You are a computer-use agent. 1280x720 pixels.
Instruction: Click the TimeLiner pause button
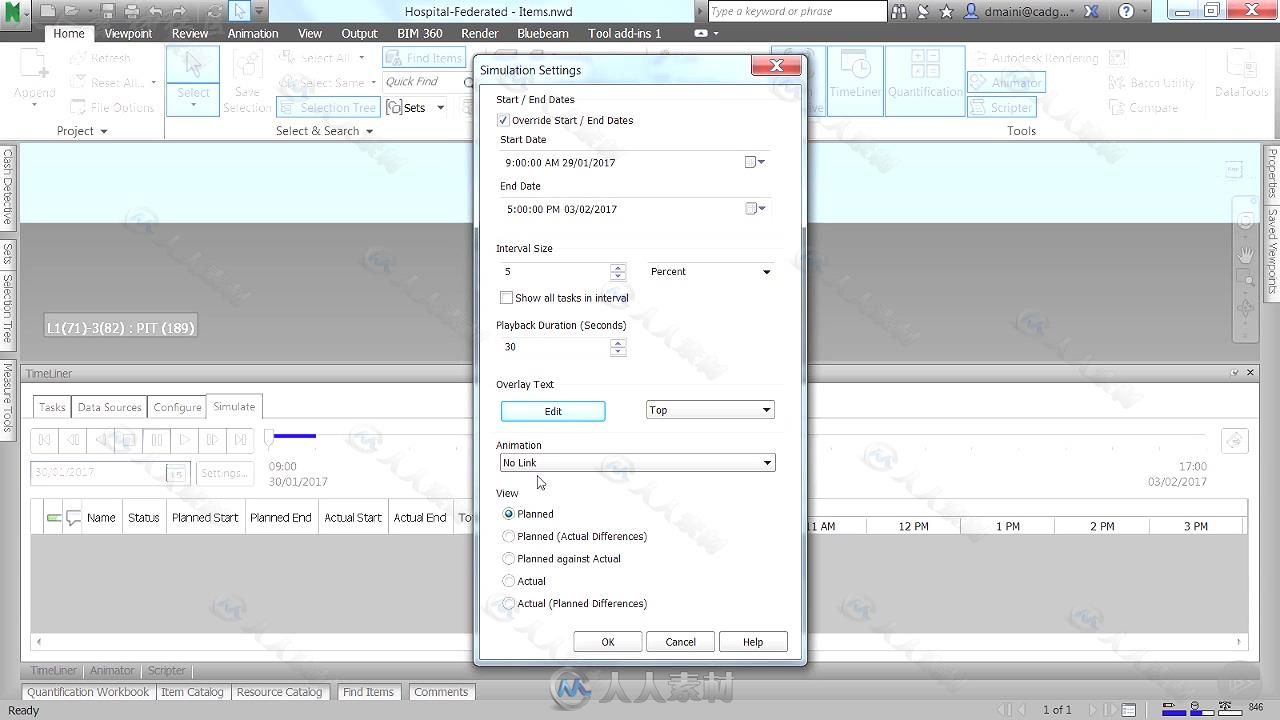pyautogui.click(x=157, y=439)
